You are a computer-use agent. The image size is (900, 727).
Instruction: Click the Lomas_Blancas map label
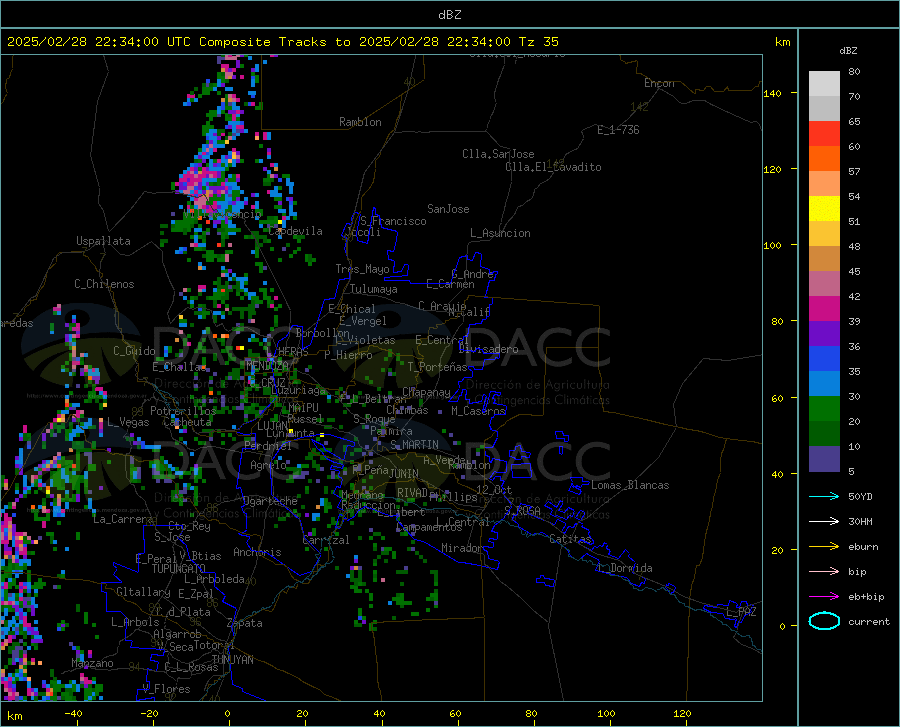[630, 485]
